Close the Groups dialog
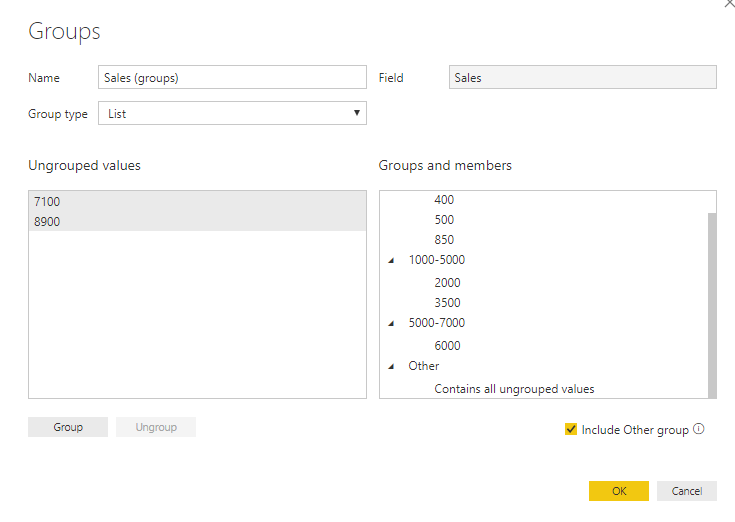 [x=729, y=3]
